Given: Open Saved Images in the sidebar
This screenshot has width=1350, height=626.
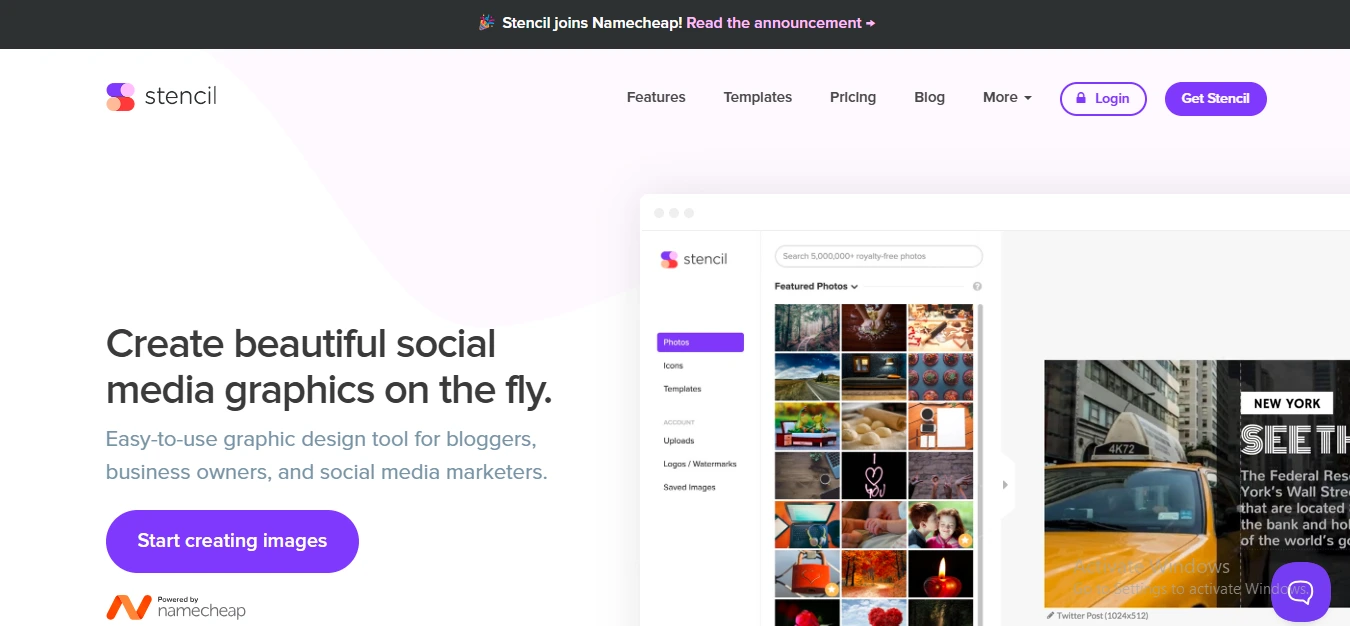Looking at the screenshot, I should pos(689,488).
